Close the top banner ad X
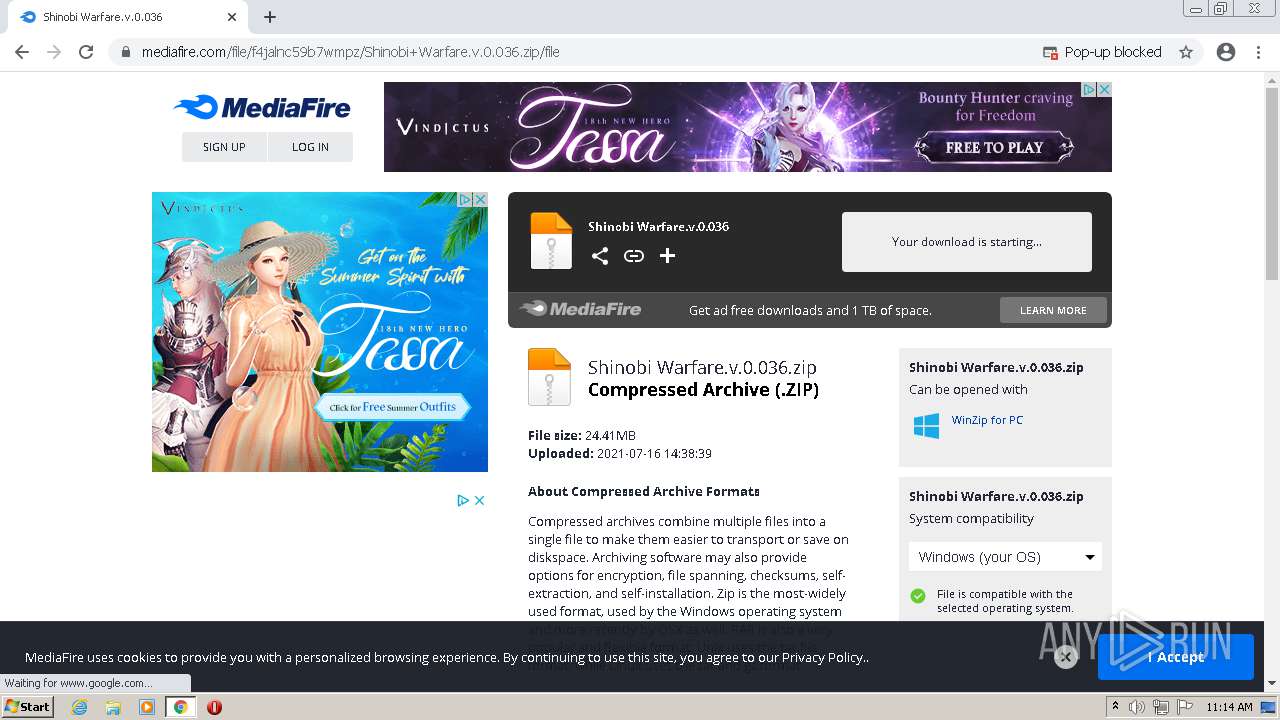 [x=1104, y=89]
